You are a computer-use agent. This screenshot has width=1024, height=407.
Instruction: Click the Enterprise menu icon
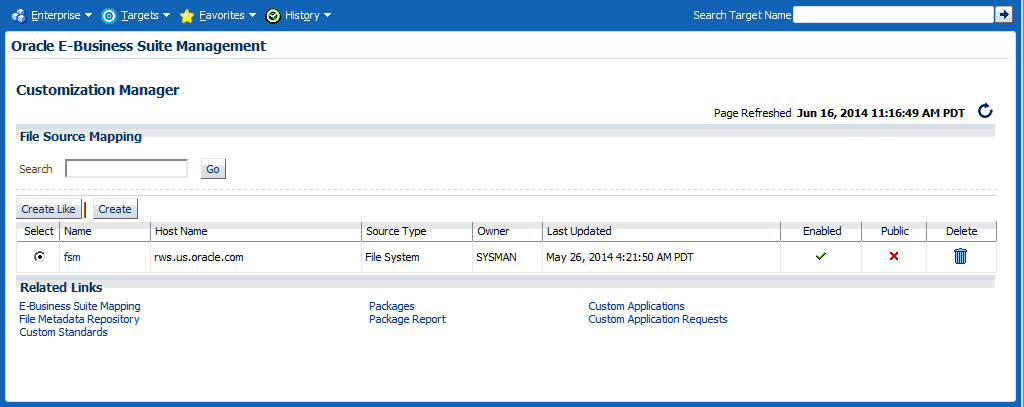point(18,15)
